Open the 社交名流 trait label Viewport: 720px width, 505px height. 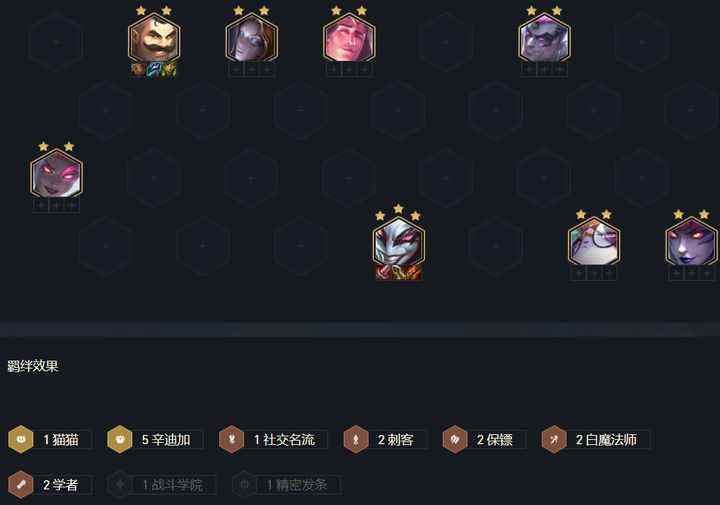[284, 440]
